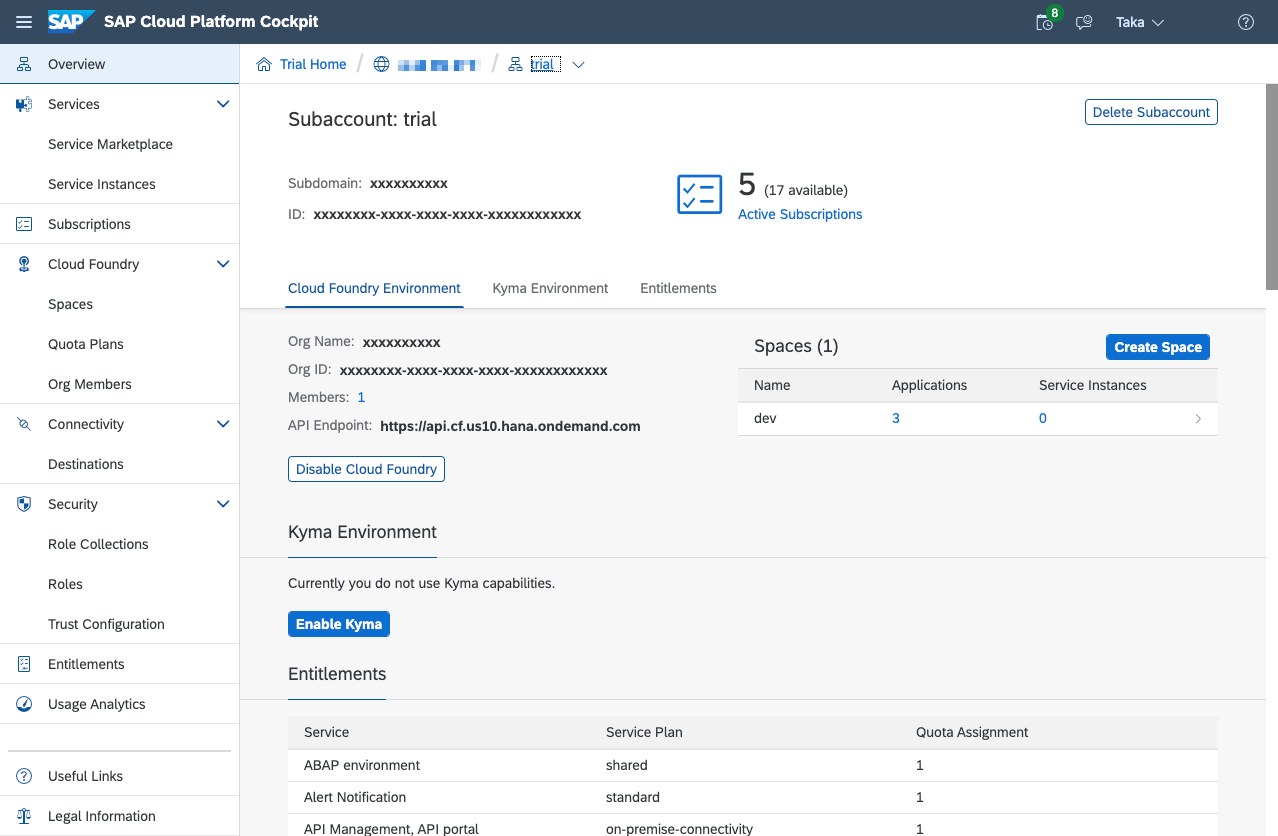Image resolution: width=1278 pixels, height=836 pixels.
Task: Click the Useful Links question icon
Action: 25,776
